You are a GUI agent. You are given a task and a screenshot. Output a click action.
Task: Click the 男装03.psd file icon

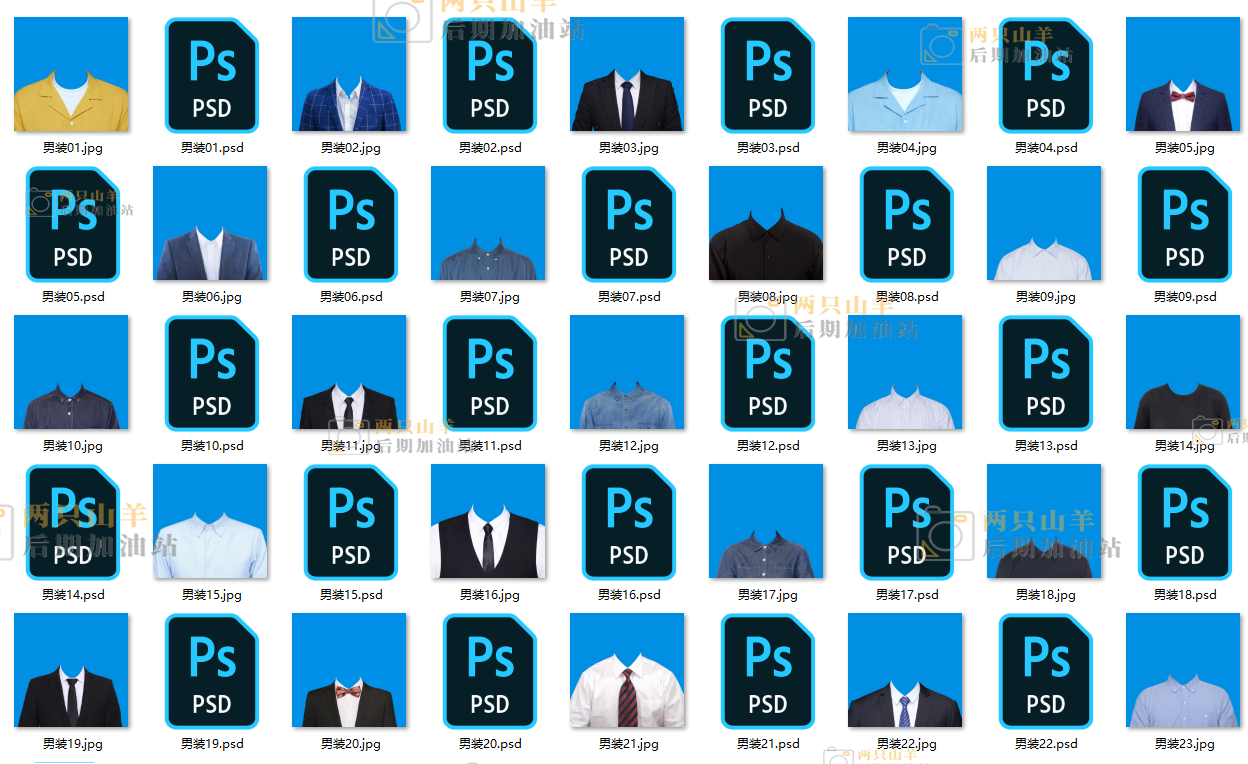[x=767, y=75]
